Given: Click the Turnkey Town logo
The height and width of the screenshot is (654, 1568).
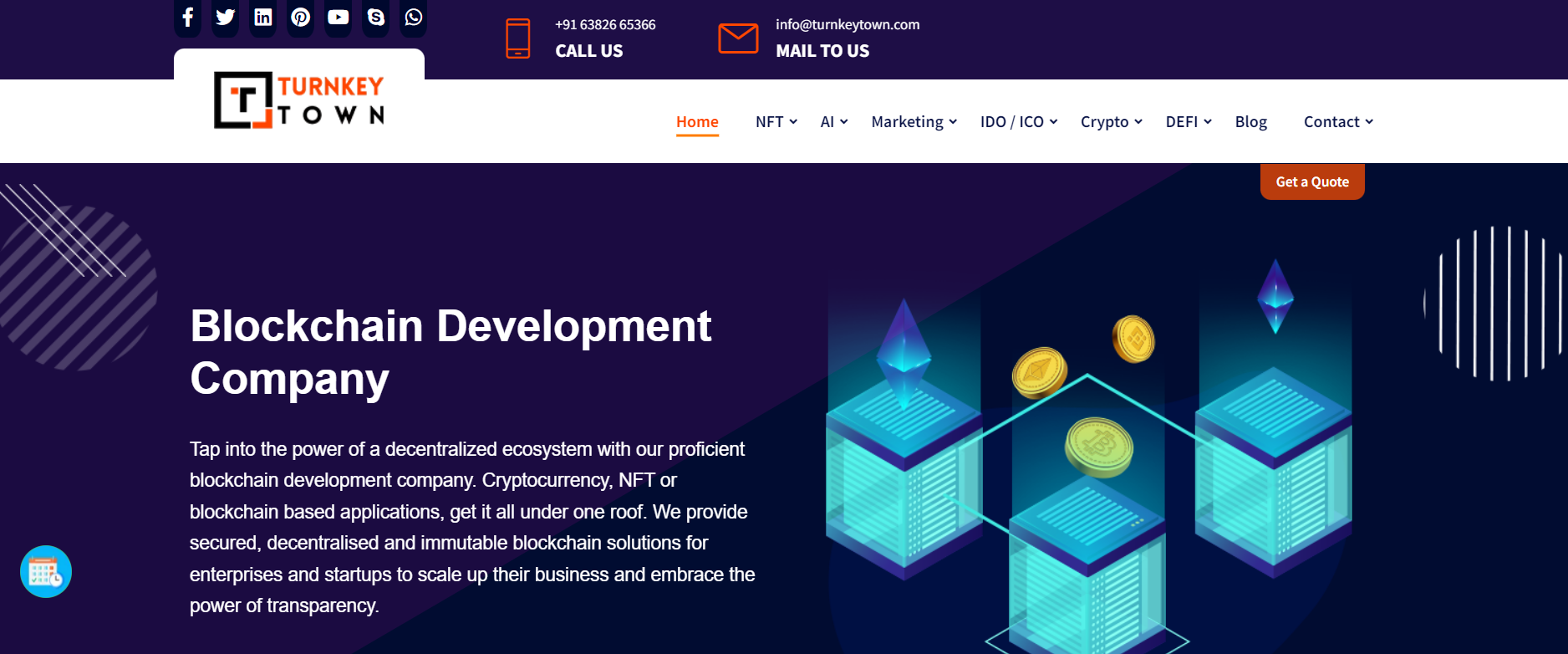Looking at the screenshot, I should click(x=299, y=100).
